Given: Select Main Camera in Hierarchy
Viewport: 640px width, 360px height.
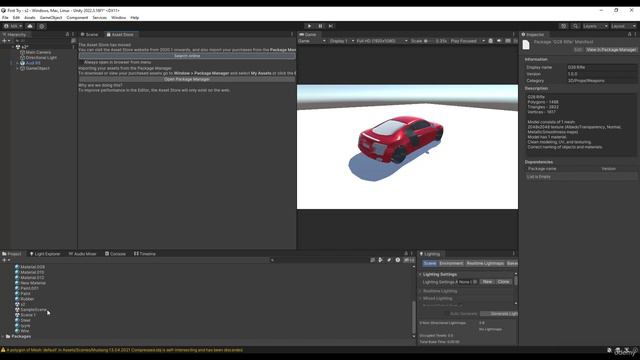Looking at the screenshot, I should (38, 52).
